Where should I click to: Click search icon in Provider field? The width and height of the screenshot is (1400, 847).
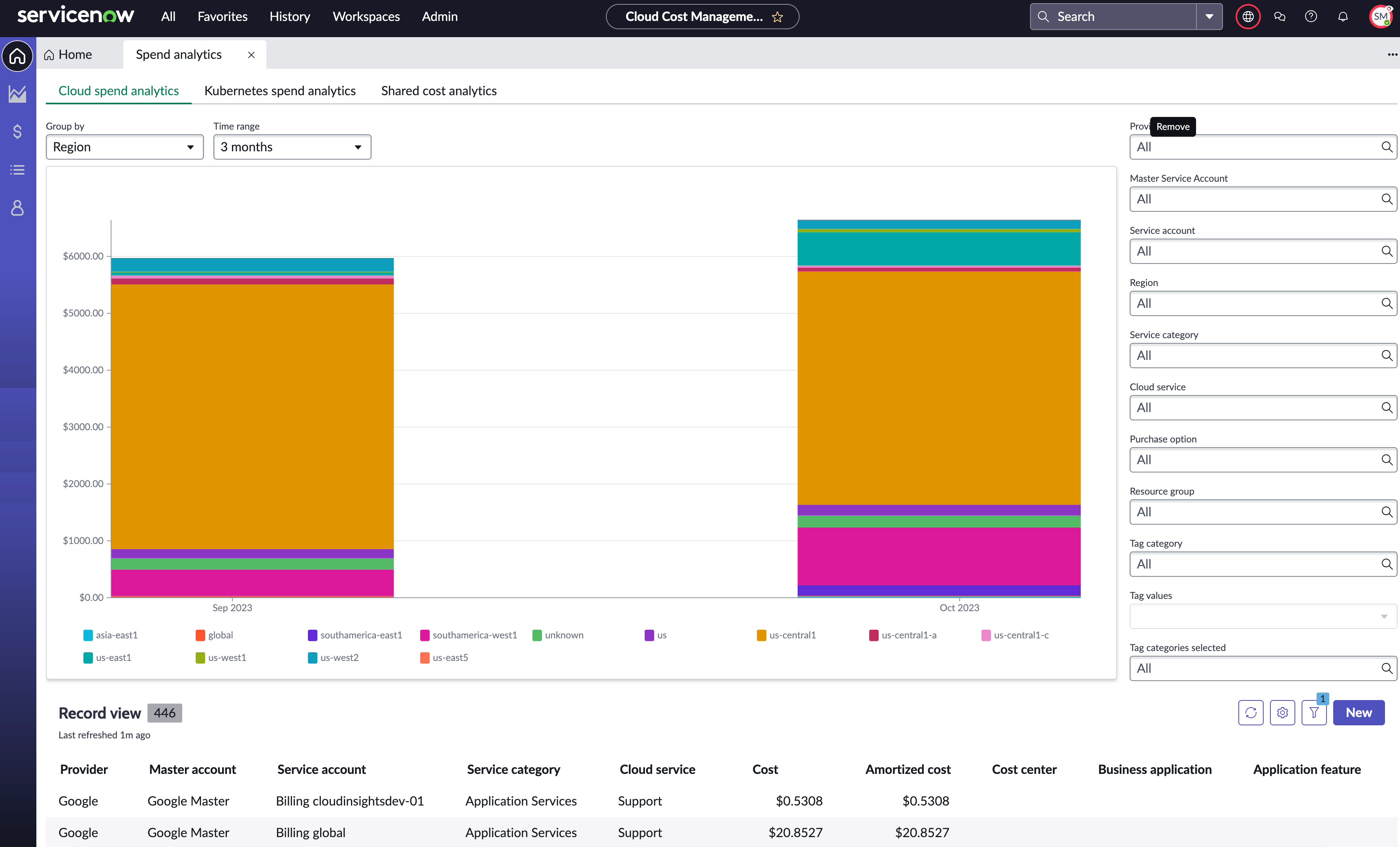(x=1387, y=147)
